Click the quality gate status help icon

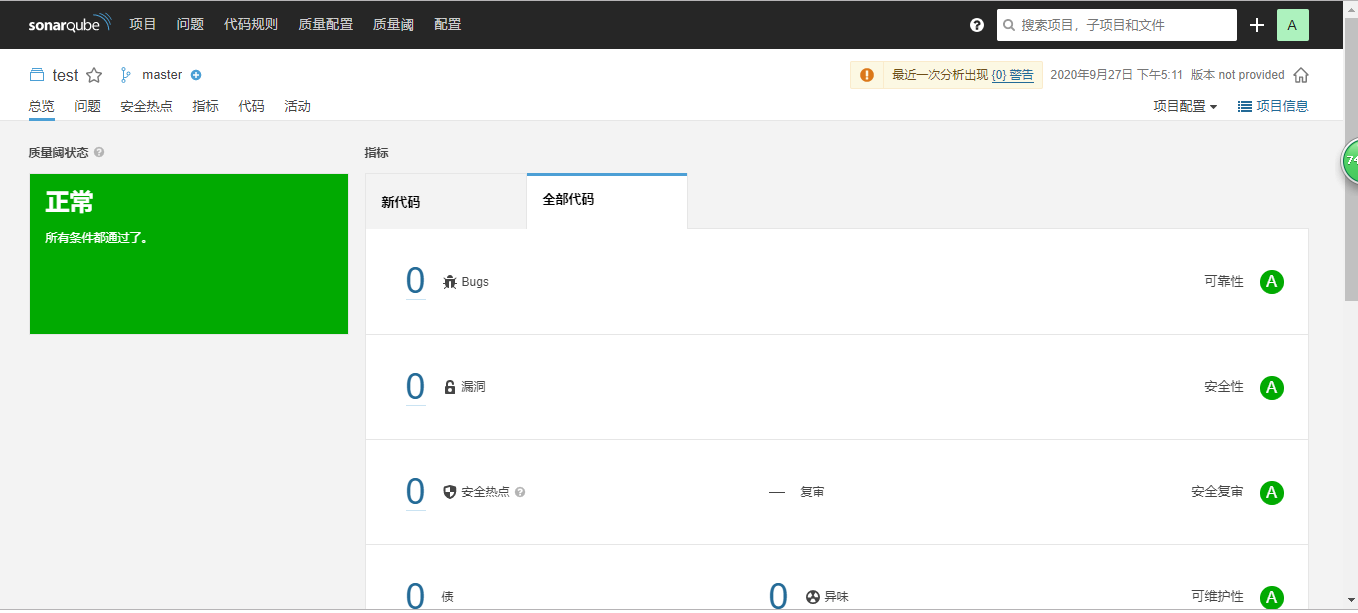[99, 153]
